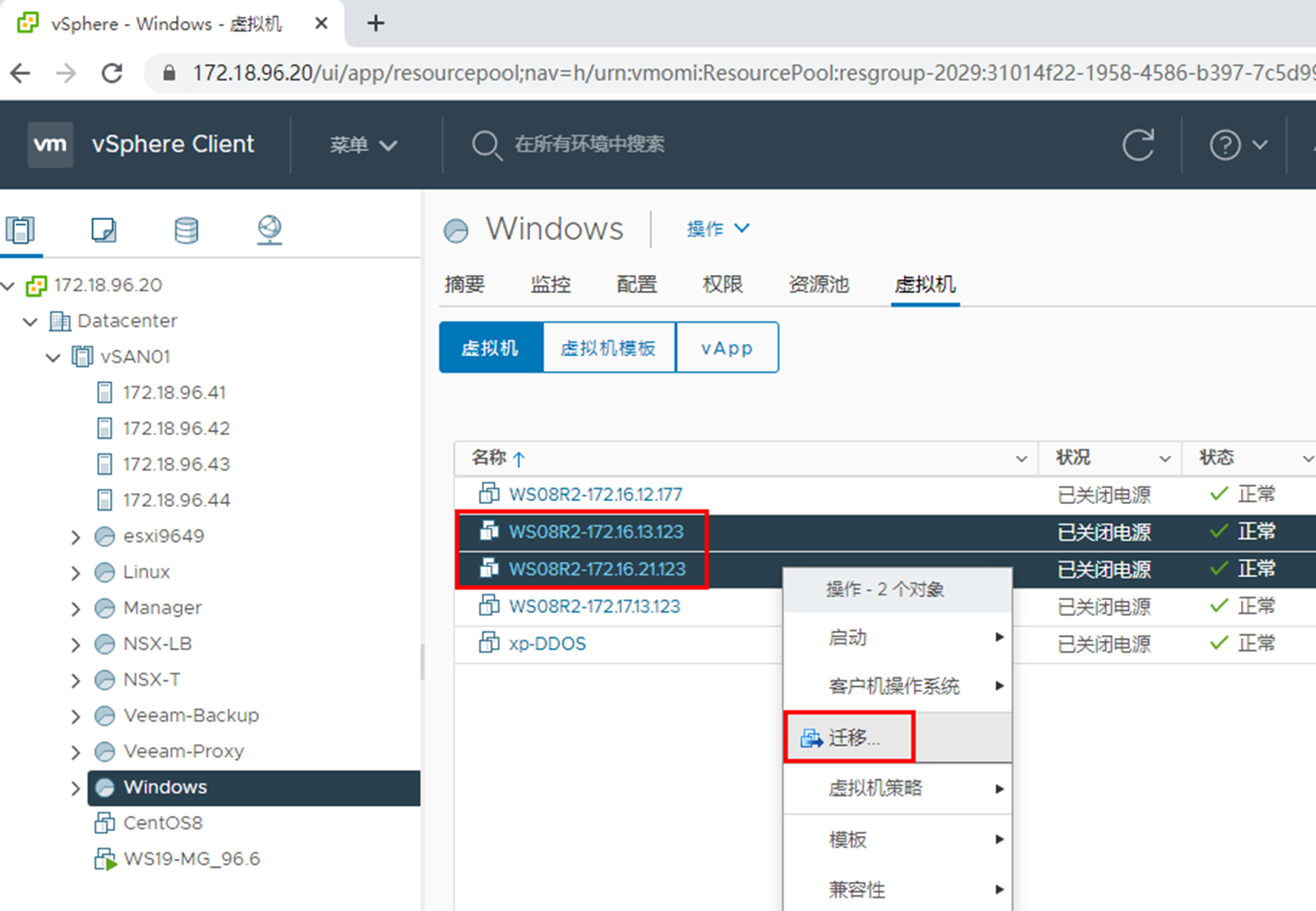Open the help question mark icon
Viewport: 1316px width, 911px height.
pos(1225,145)
